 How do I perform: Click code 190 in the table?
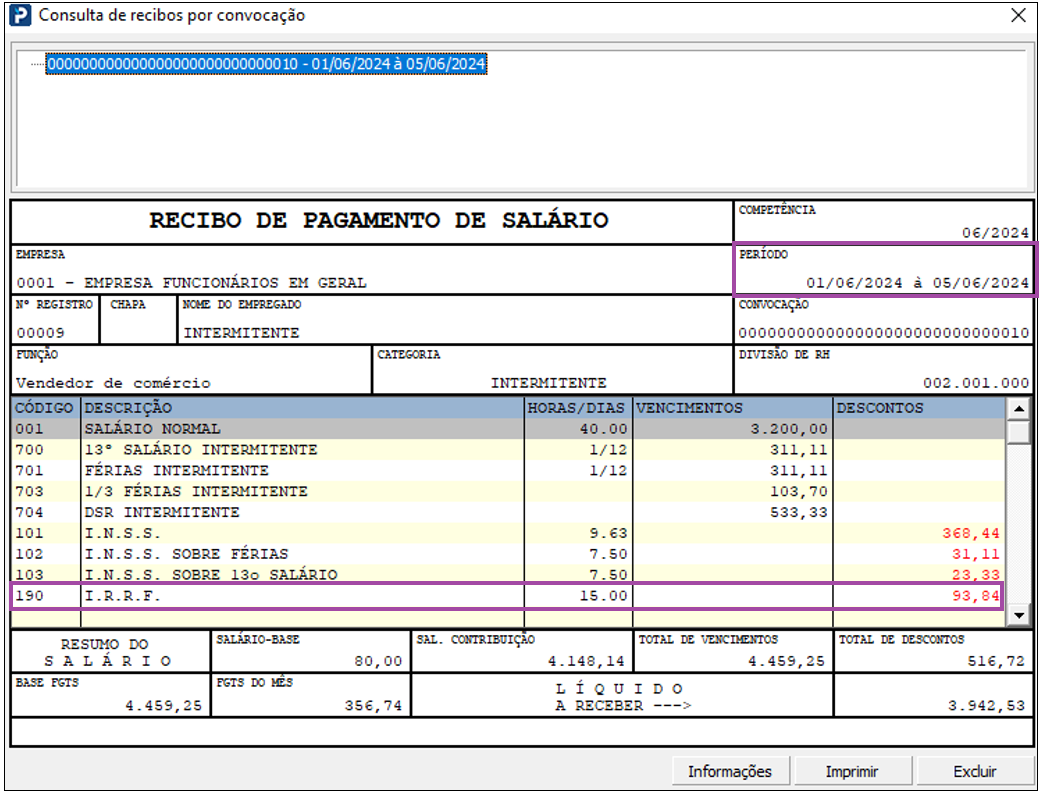29,596
